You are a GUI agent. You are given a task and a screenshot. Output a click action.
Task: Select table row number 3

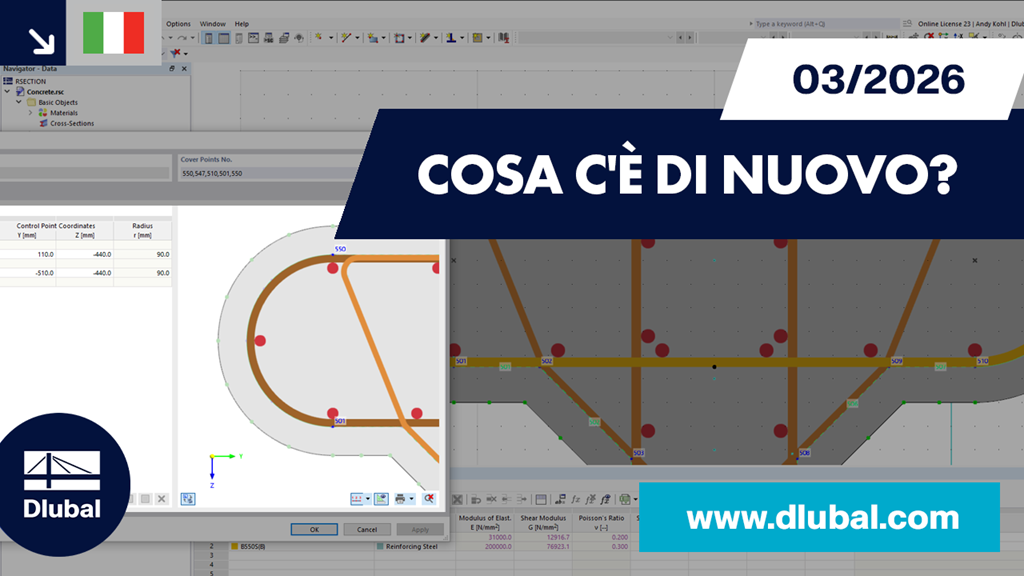211,556
